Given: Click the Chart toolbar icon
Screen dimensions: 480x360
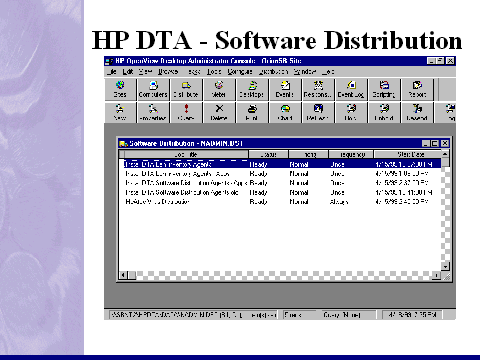Looking at the screenshot, I should tap(285, 112).
